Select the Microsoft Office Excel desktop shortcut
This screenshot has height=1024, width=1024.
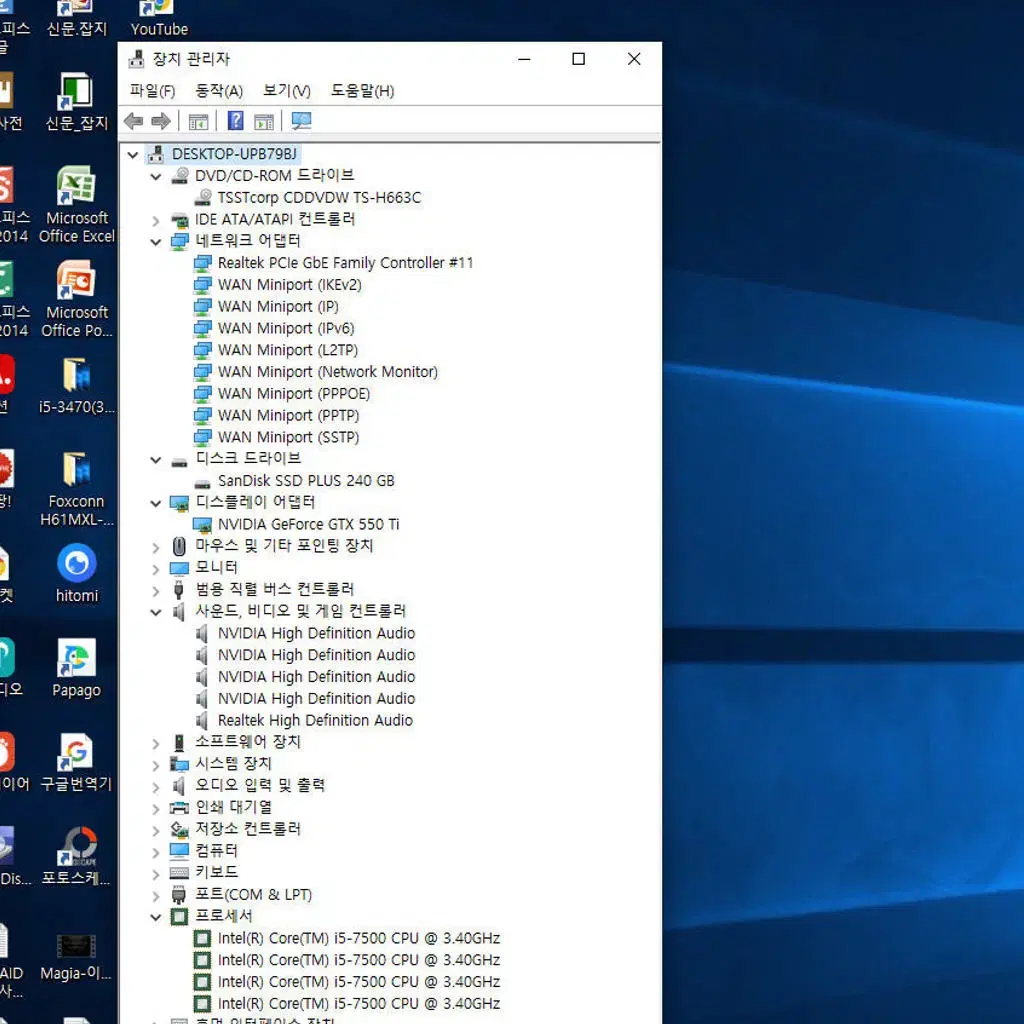76,204
